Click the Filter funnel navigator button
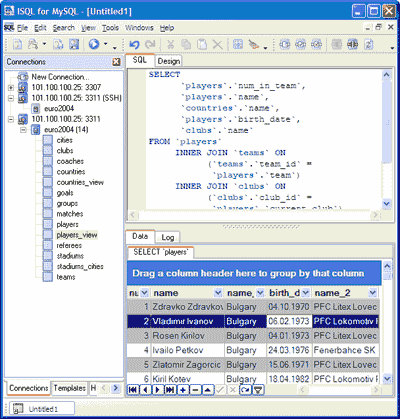The height and width of the screenshot is (419, 400). click(258, 389)
